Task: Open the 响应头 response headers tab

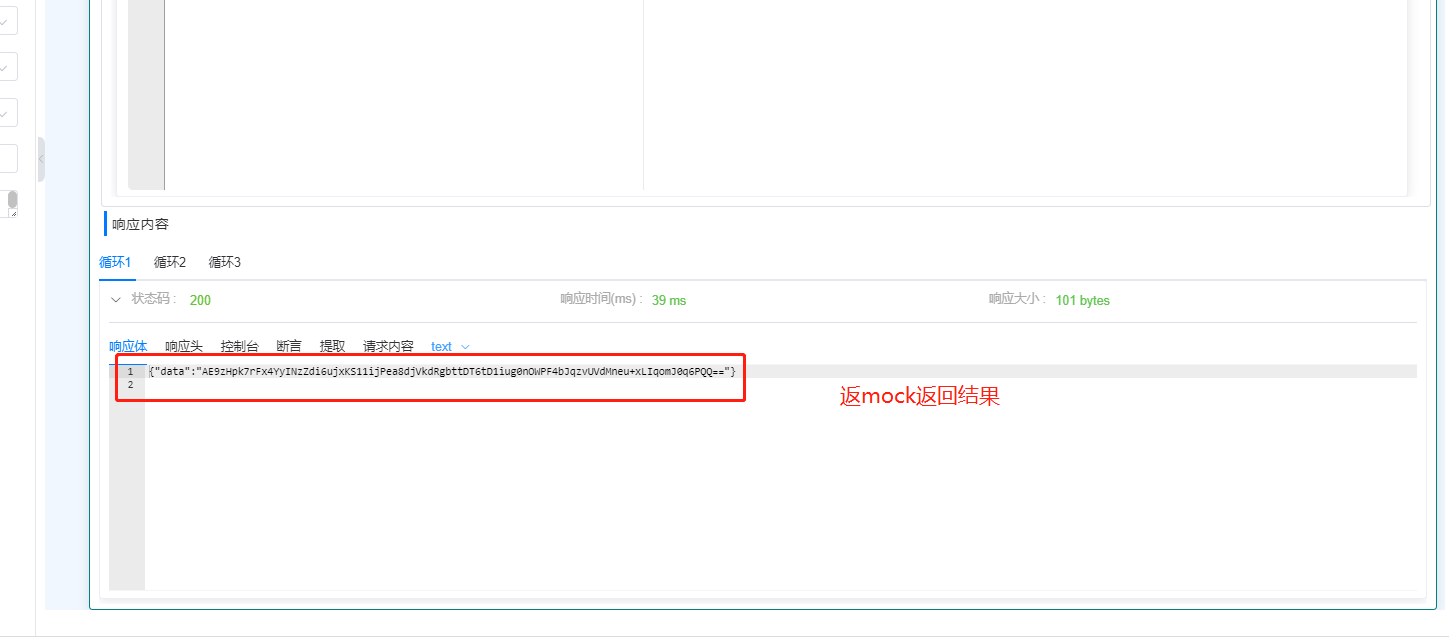Action: (183, 346)
